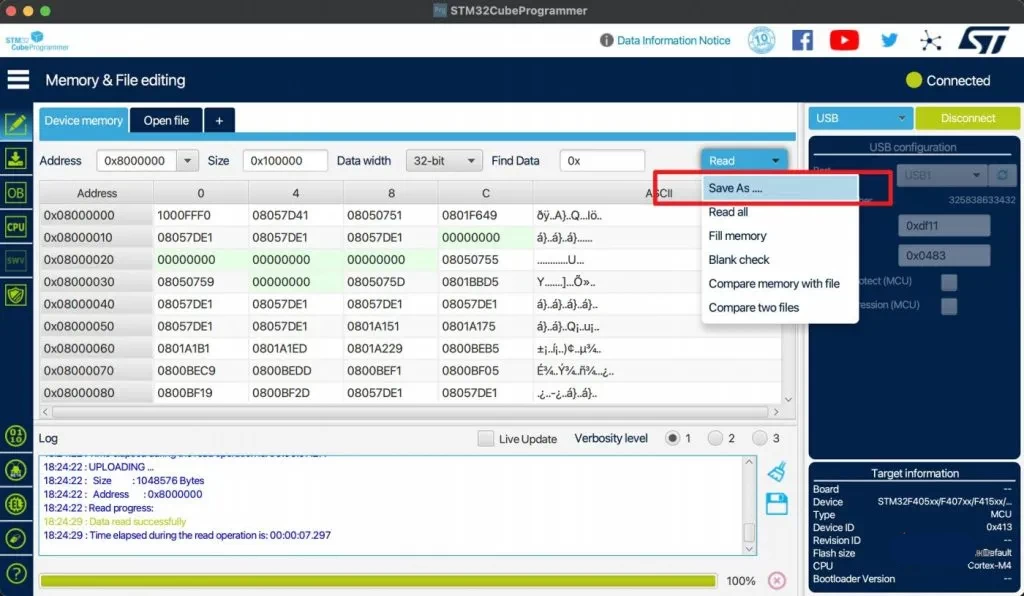
Task: Click the Size input field
Action: tap(285, 161)
